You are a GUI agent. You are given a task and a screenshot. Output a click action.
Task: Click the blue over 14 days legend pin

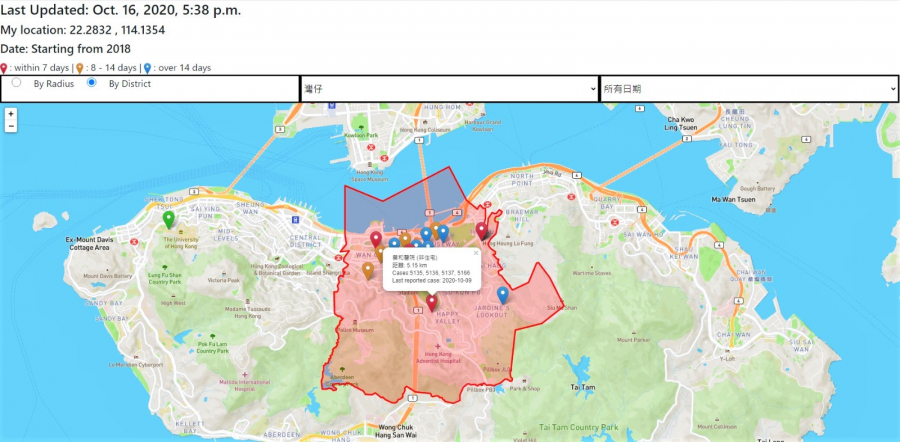(x=147, y=68)
